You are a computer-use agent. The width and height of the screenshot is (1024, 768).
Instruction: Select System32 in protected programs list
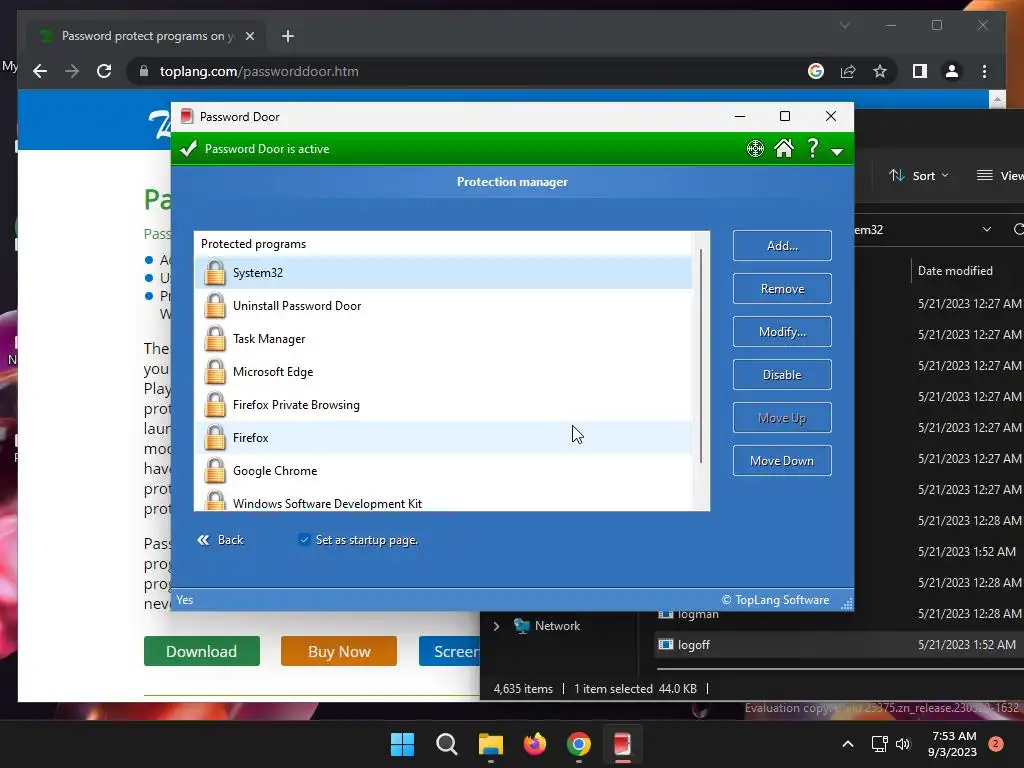pos(443,273)
